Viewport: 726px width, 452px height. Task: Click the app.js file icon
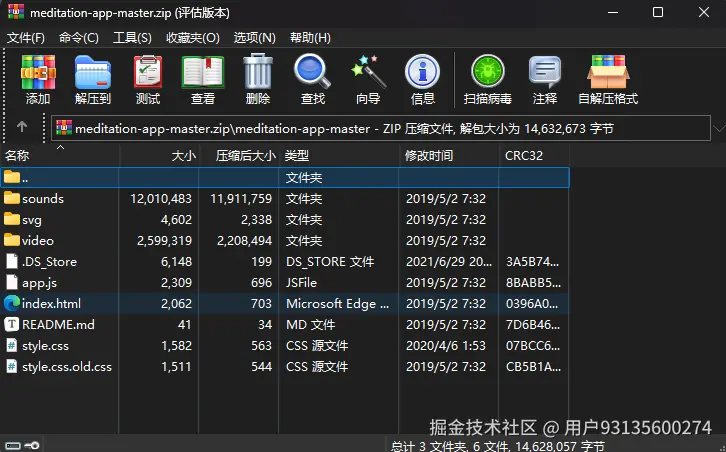[x=12, y=282]
